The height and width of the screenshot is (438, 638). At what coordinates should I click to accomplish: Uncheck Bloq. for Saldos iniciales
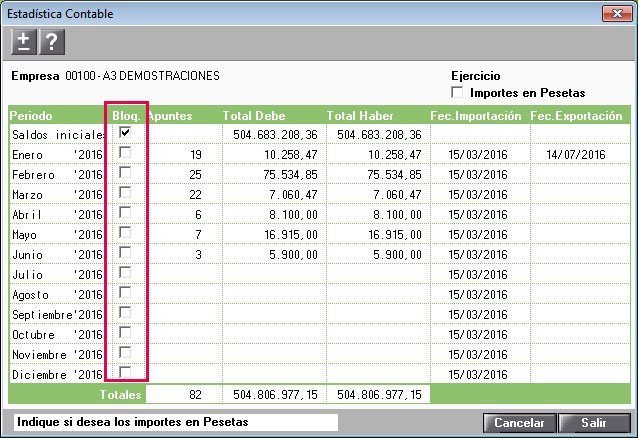(125, 132)
